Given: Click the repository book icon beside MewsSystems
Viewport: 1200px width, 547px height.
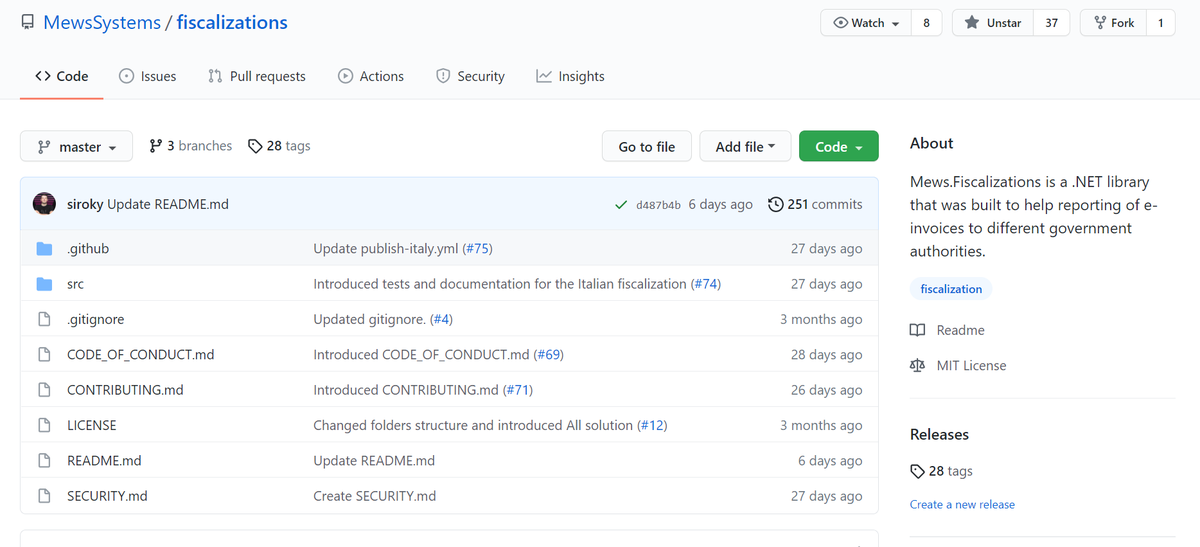Looking at the screenshot, I should 27,22.
